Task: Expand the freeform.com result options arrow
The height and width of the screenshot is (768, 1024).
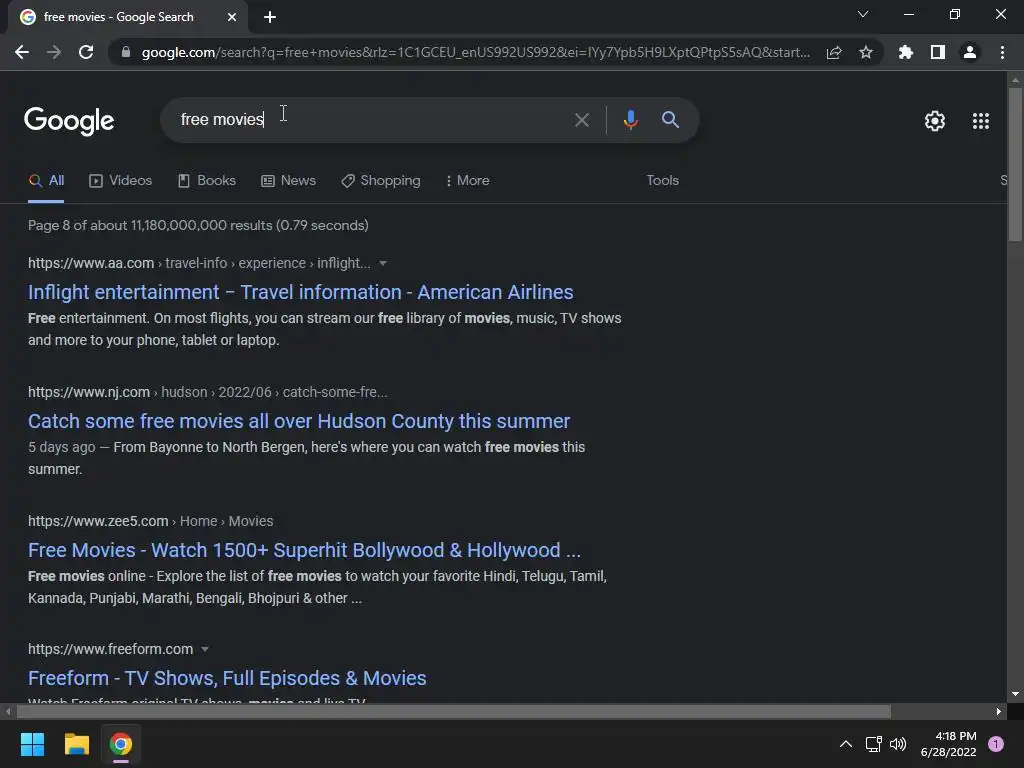Action: pyautogui.click(x=204, y=649)
